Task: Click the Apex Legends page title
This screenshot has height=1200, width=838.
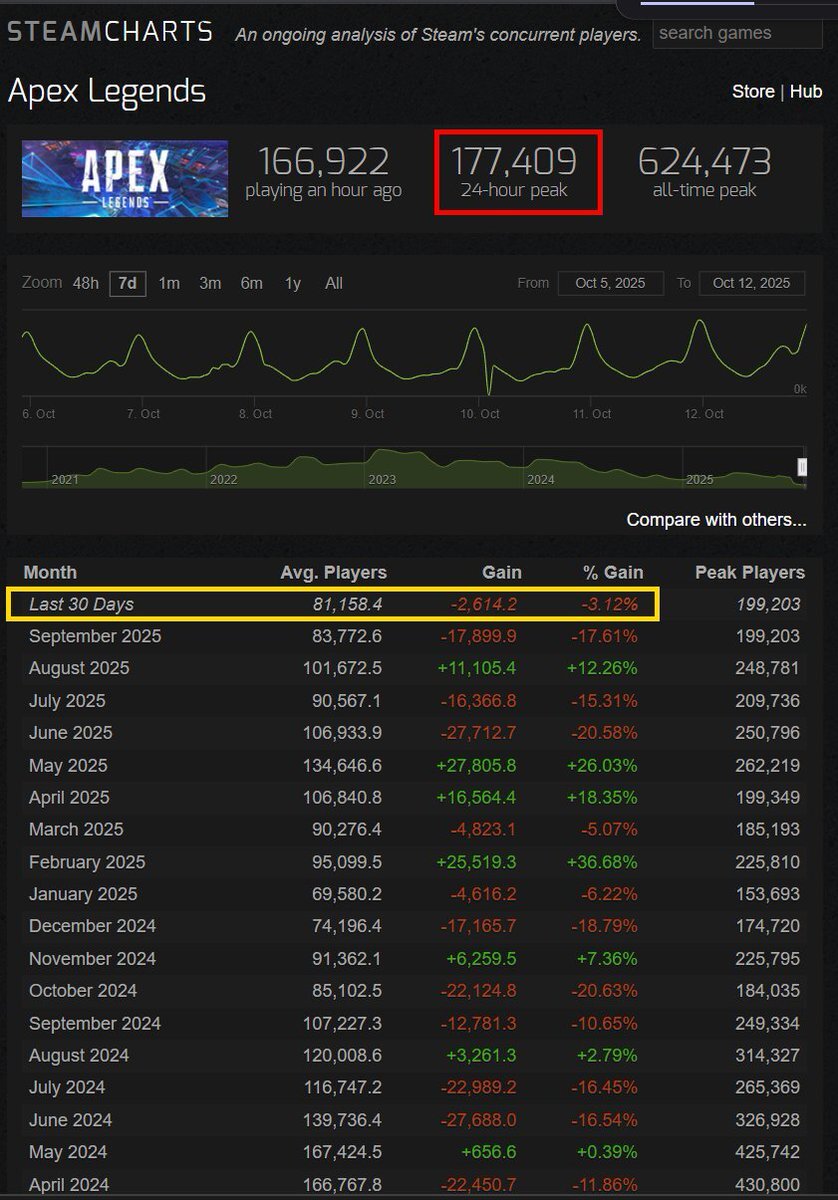Action: [x=107, y=92]
